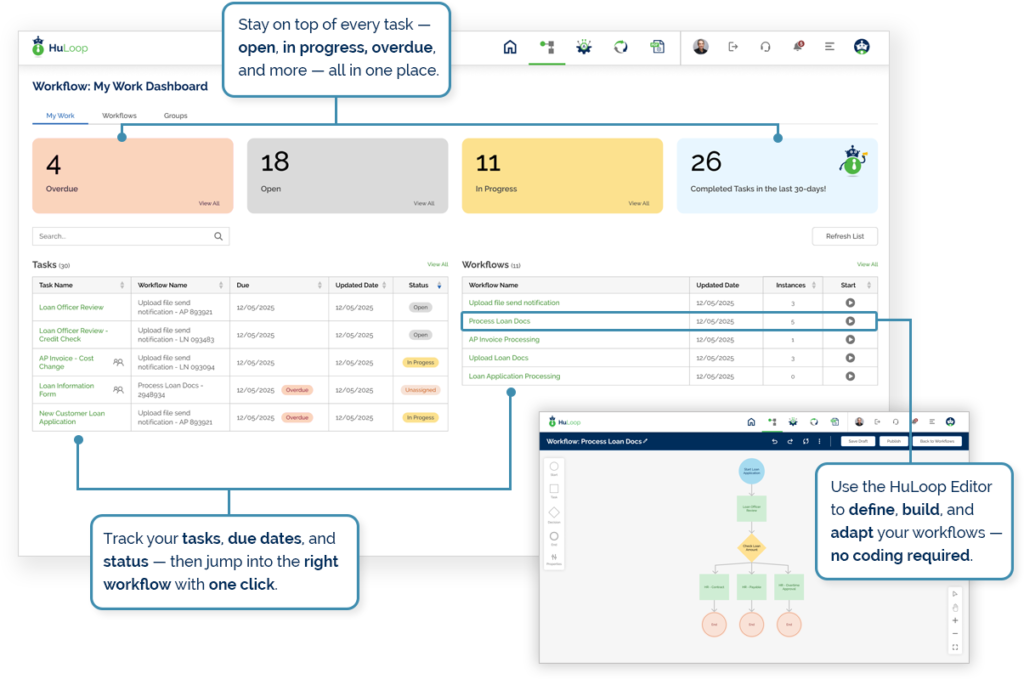Open the hamburger menu icon in the navbar
This screenshot has width=1024, height=679.
click(x=830, y=46)
